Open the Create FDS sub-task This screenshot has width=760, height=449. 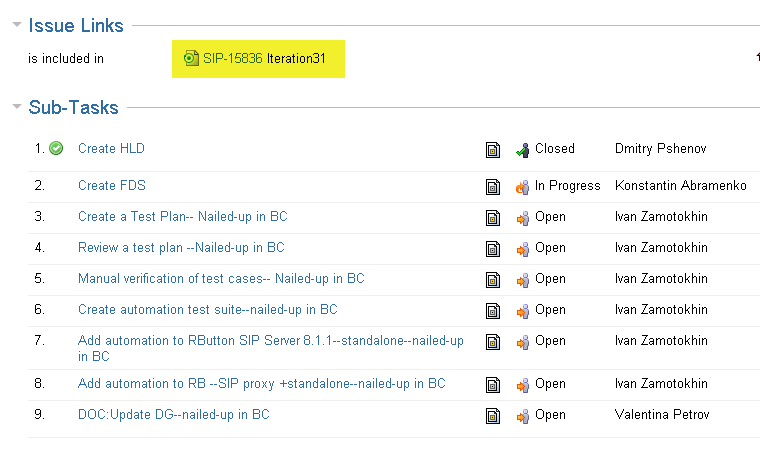point(112,186)
